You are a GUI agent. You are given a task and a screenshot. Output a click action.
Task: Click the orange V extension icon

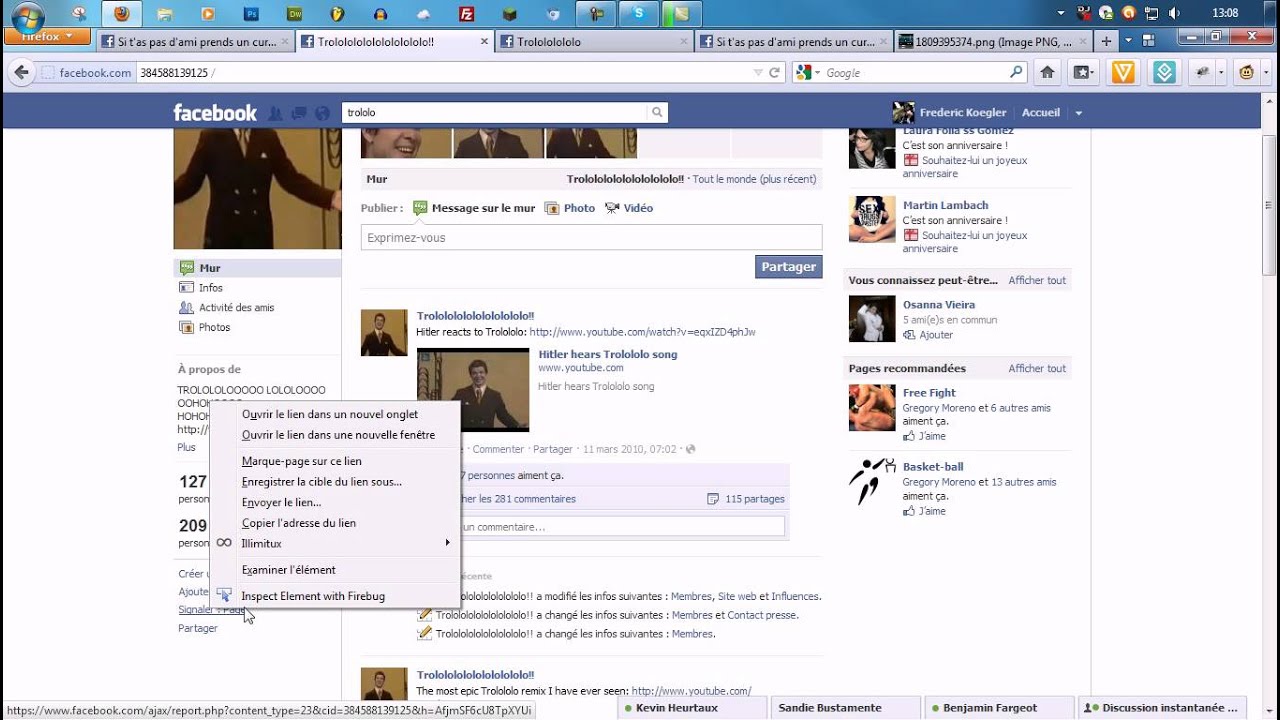click(x=1123, y=72)
